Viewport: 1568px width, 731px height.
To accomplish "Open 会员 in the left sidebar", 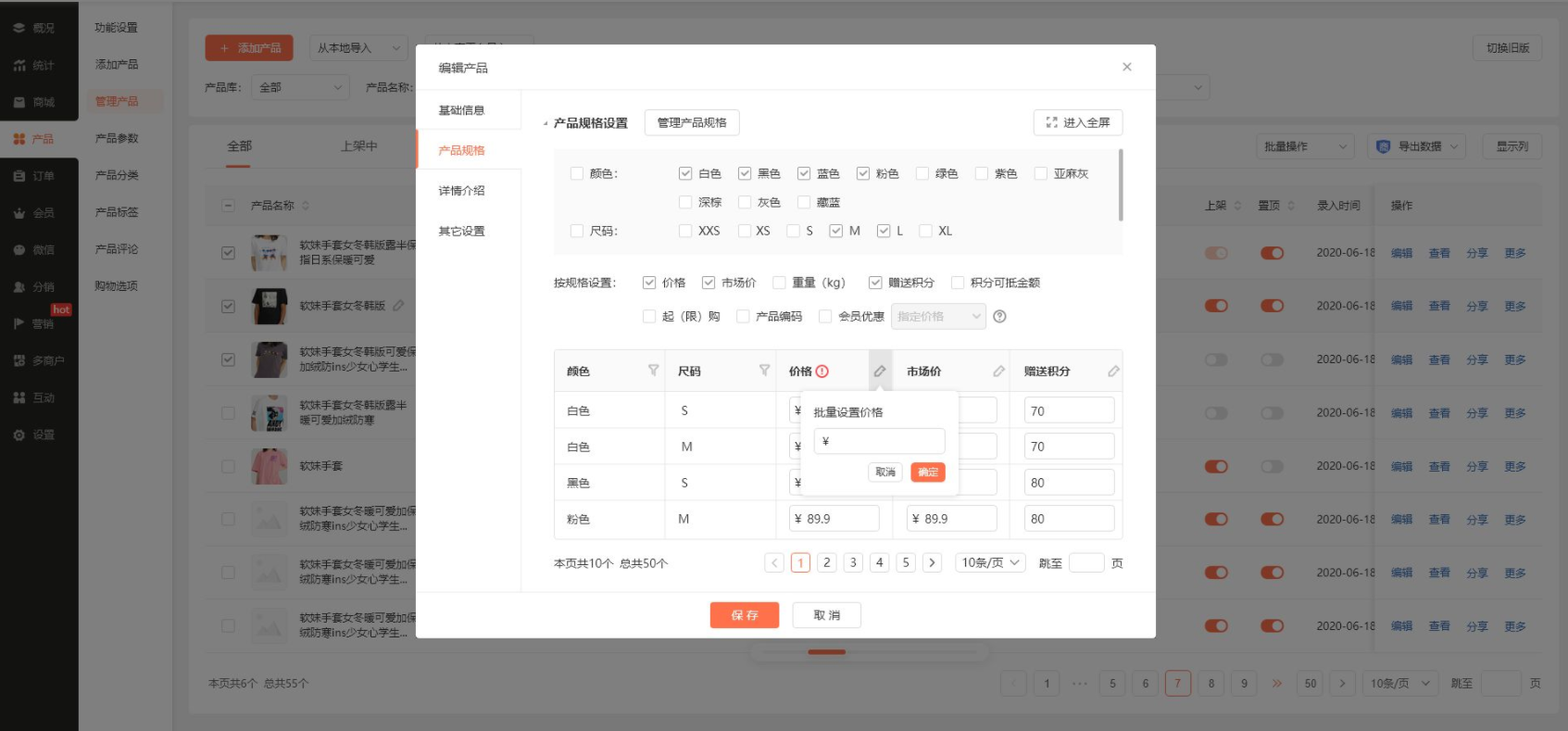I will (34, 213).
